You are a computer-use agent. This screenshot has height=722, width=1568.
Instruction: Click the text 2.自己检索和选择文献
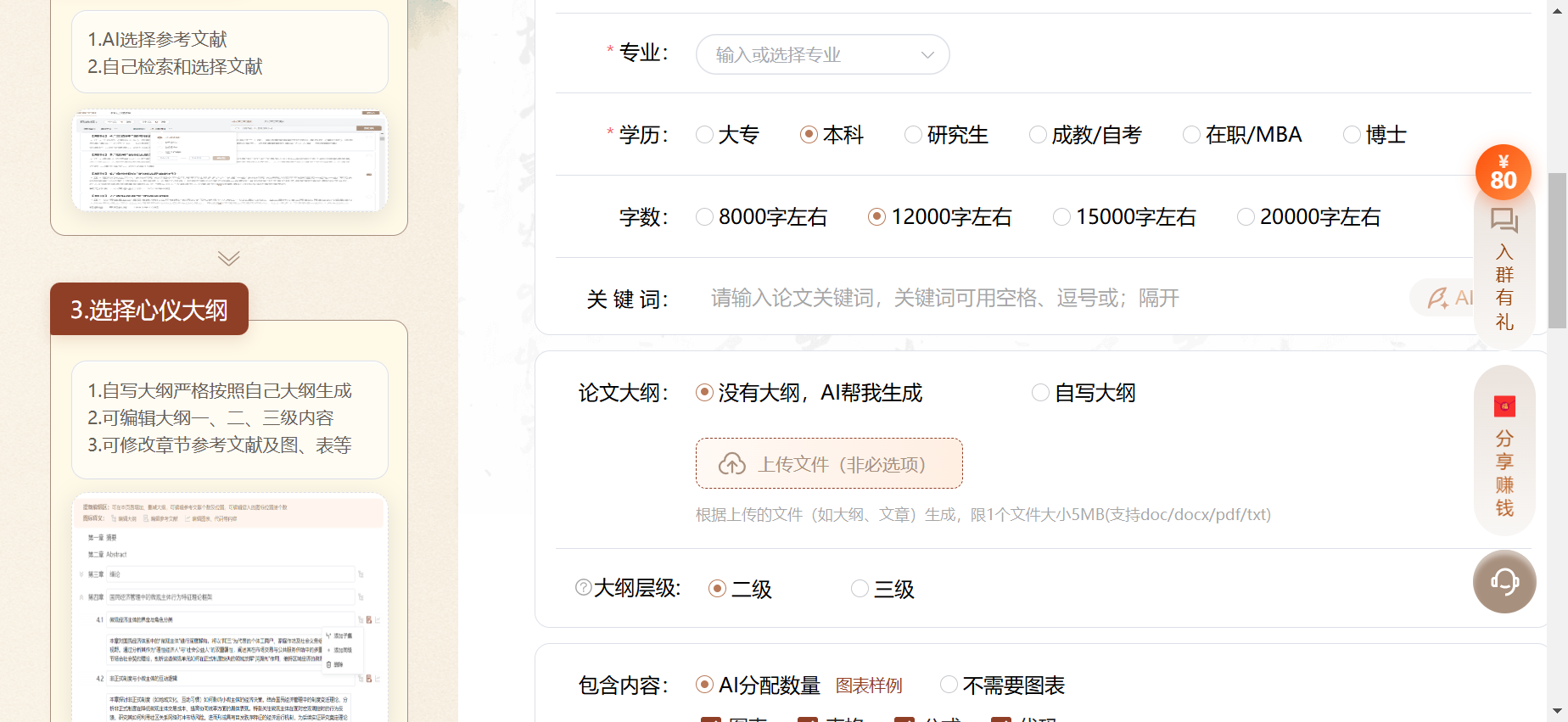[176, 66]
